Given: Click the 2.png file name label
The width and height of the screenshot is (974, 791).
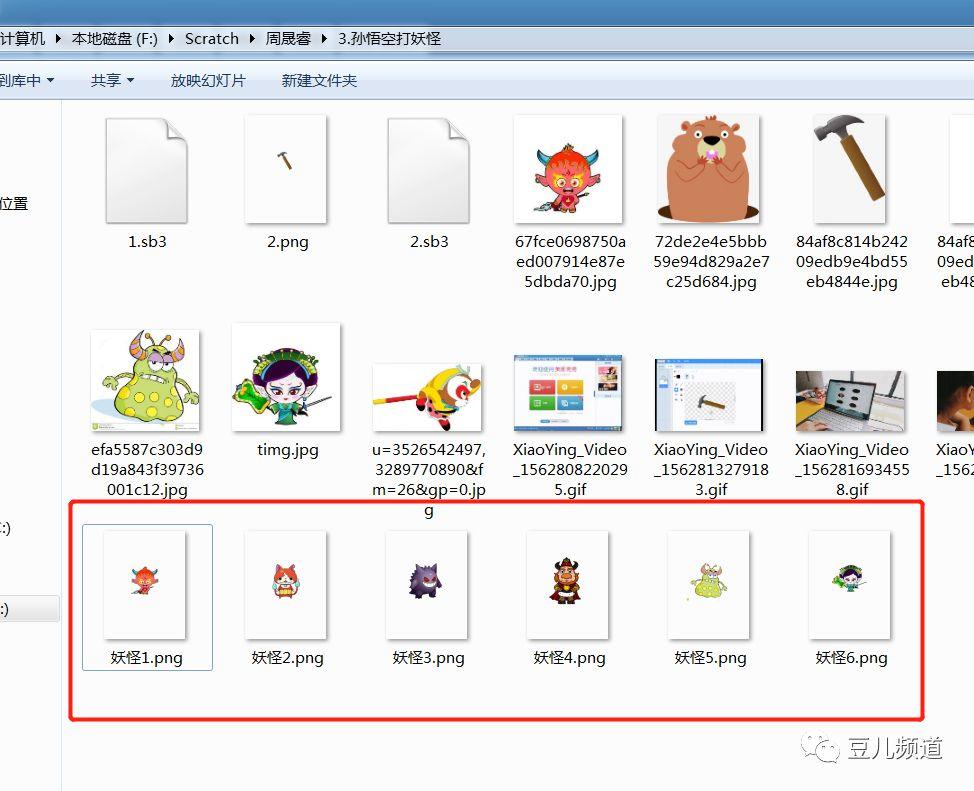Looking at the screenshot, I should 288,242.
